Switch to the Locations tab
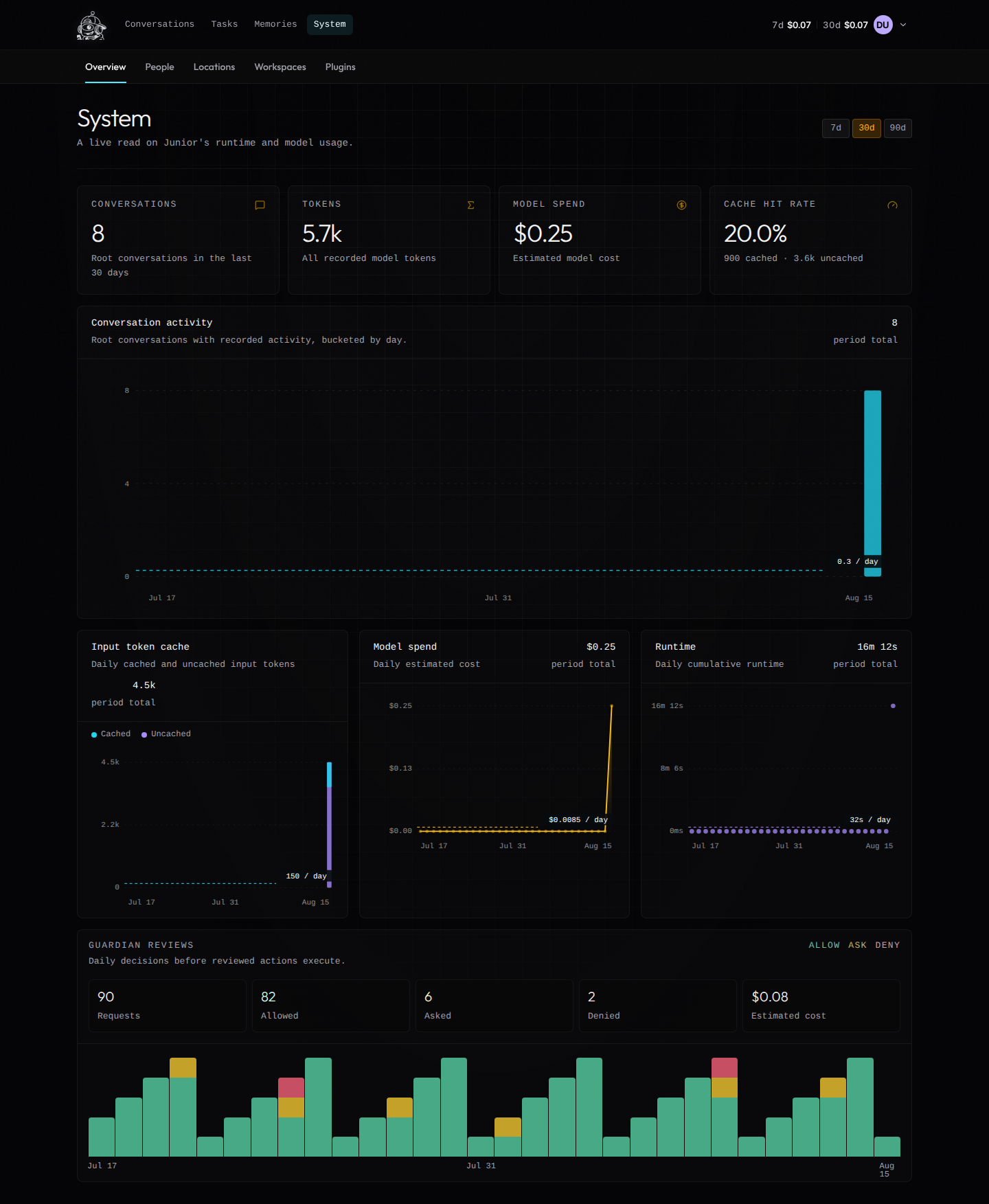989x1204 pixels. click(214, 67)
